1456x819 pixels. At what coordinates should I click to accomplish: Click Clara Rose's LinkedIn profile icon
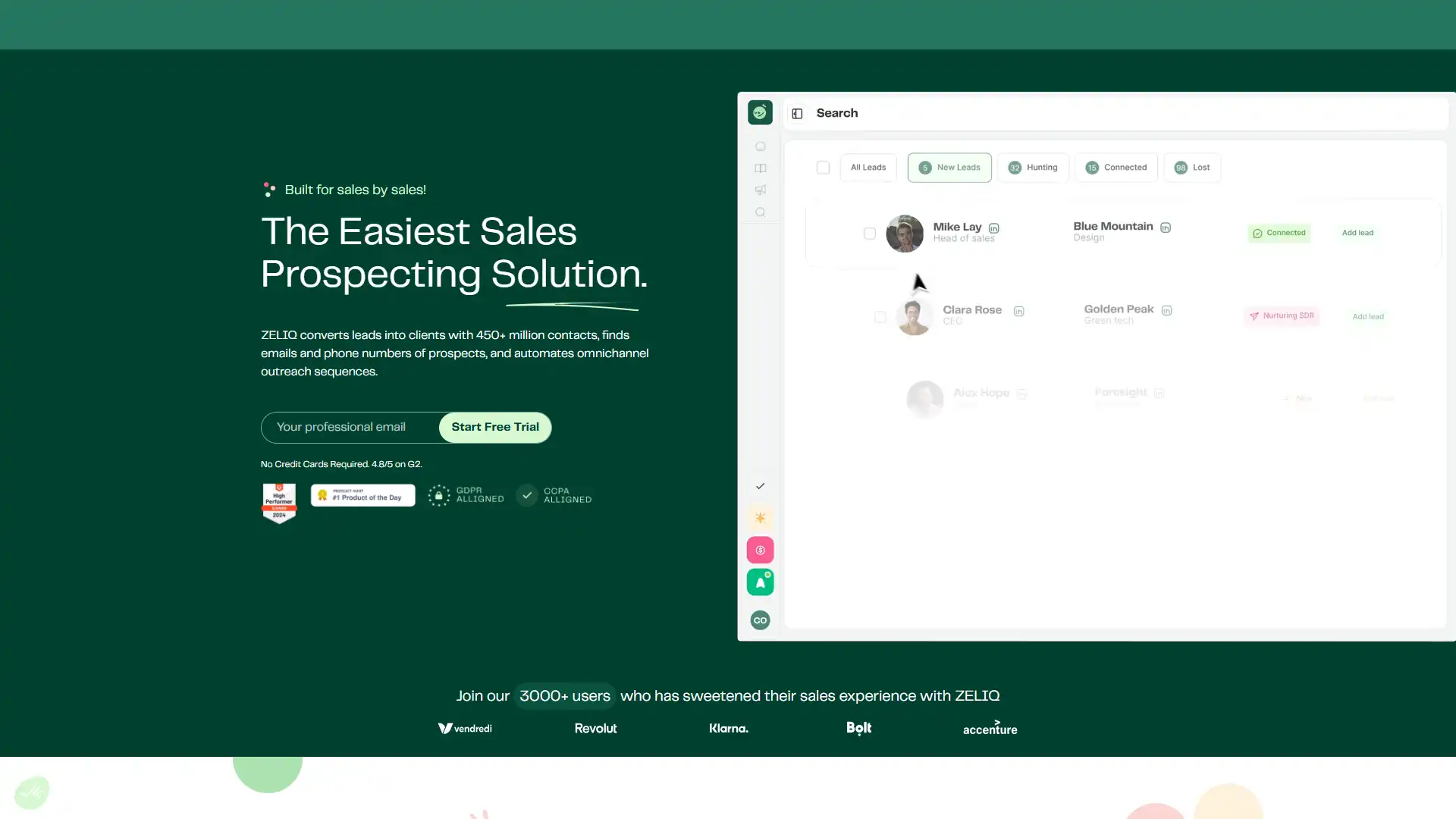[1019, 310]
